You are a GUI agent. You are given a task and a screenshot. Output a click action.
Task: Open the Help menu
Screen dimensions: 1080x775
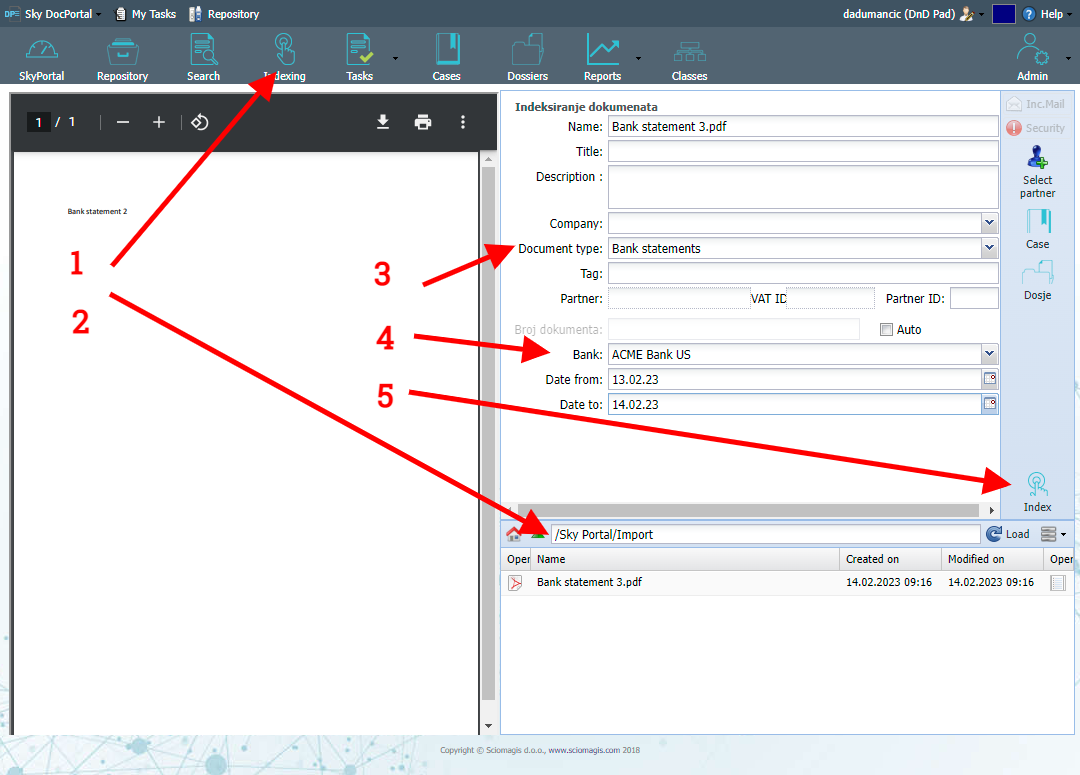coord(1051,14)
